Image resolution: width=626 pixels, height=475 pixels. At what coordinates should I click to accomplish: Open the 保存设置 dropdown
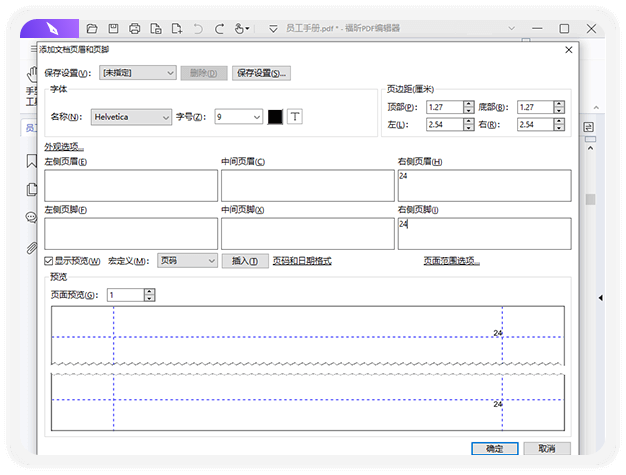click(138, 73)
